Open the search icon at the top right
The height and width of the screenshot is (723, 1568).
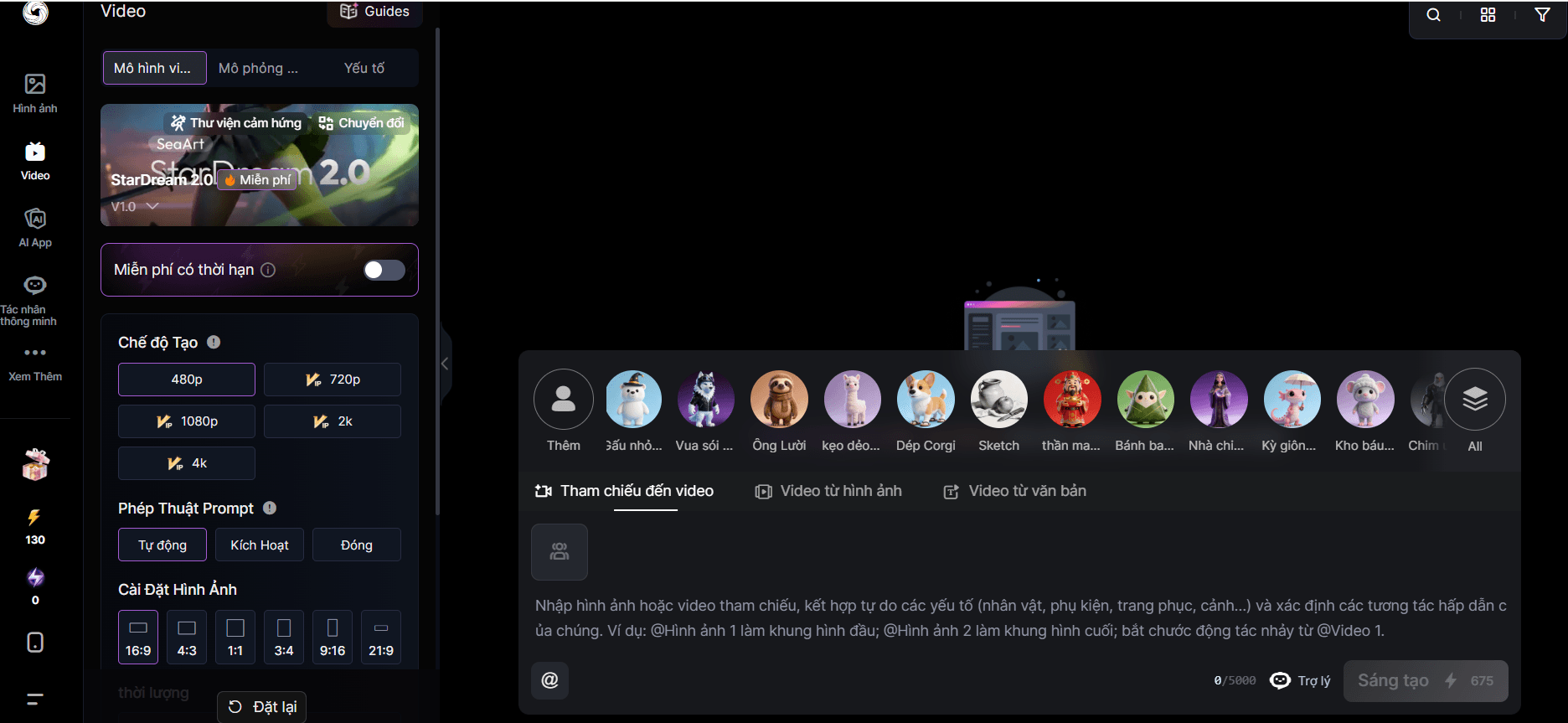click(1434, 14)
